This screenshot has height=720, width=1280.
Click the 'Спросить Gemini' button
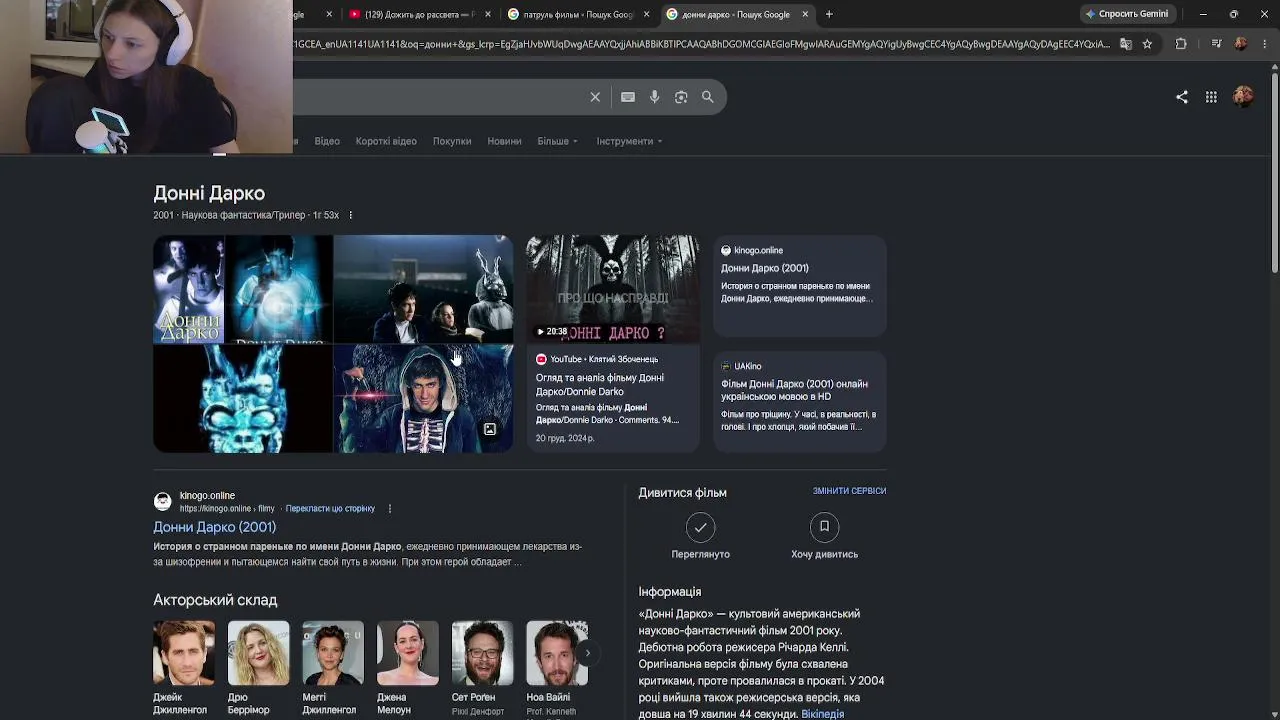click(1127, 14)
